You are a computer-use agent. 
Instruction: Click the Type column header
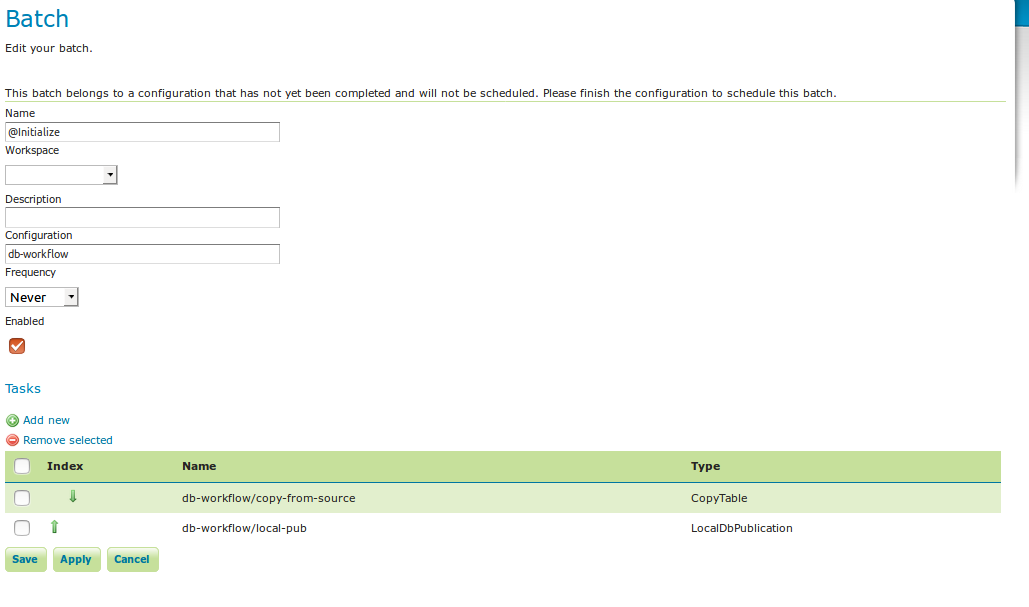[x=705, y=466]
